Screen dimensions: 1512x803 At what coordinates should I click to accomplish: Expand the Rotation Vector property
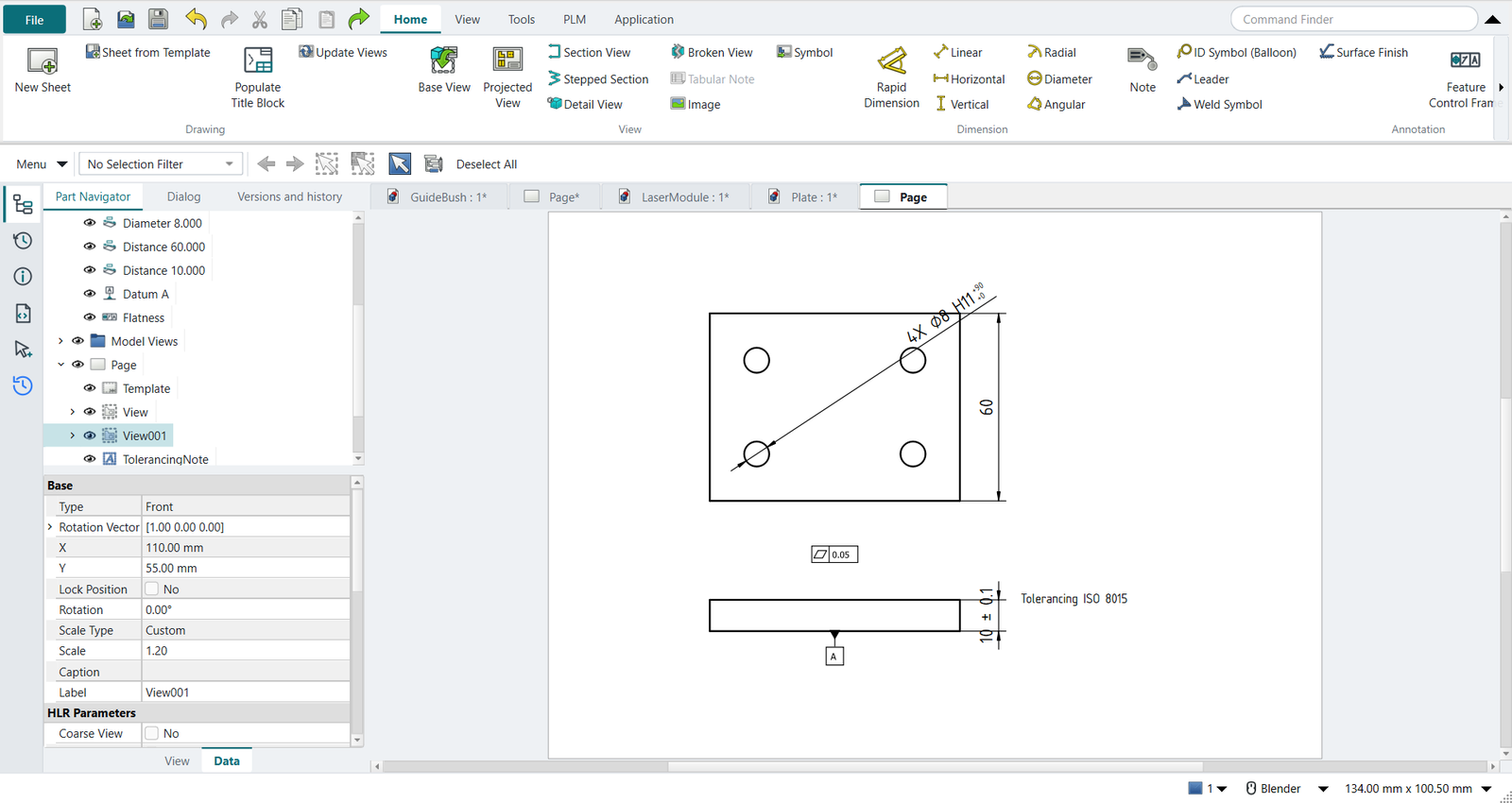pos(50,527)
